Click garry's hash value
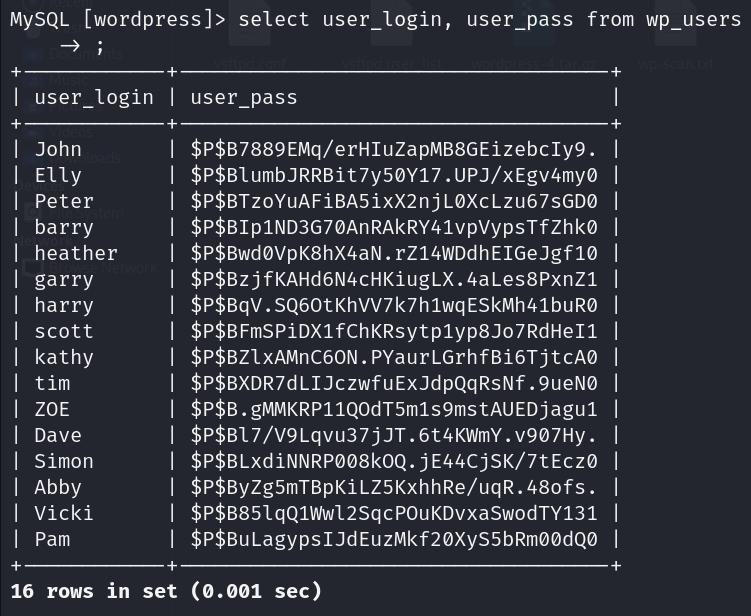Image resolution: width=751 pixels, height=616 pixels. click(x=394, y=279)
